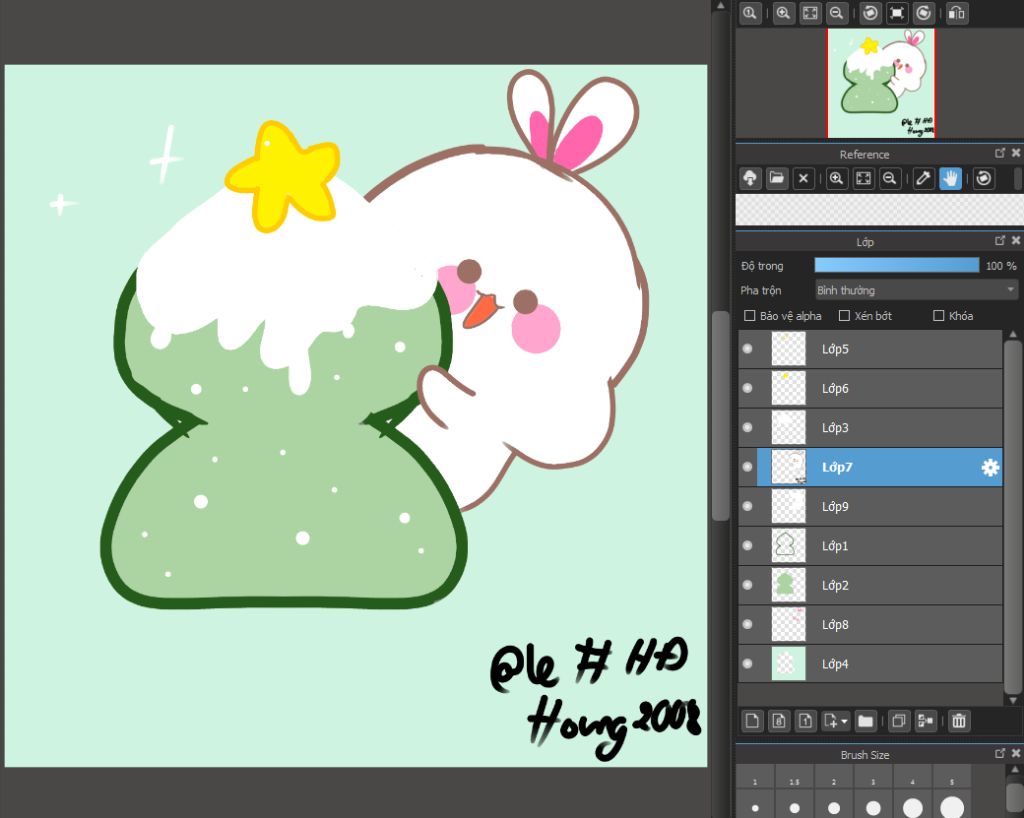
Task: Select the Reference eyedropper tool
Action: tap(923, 178)
